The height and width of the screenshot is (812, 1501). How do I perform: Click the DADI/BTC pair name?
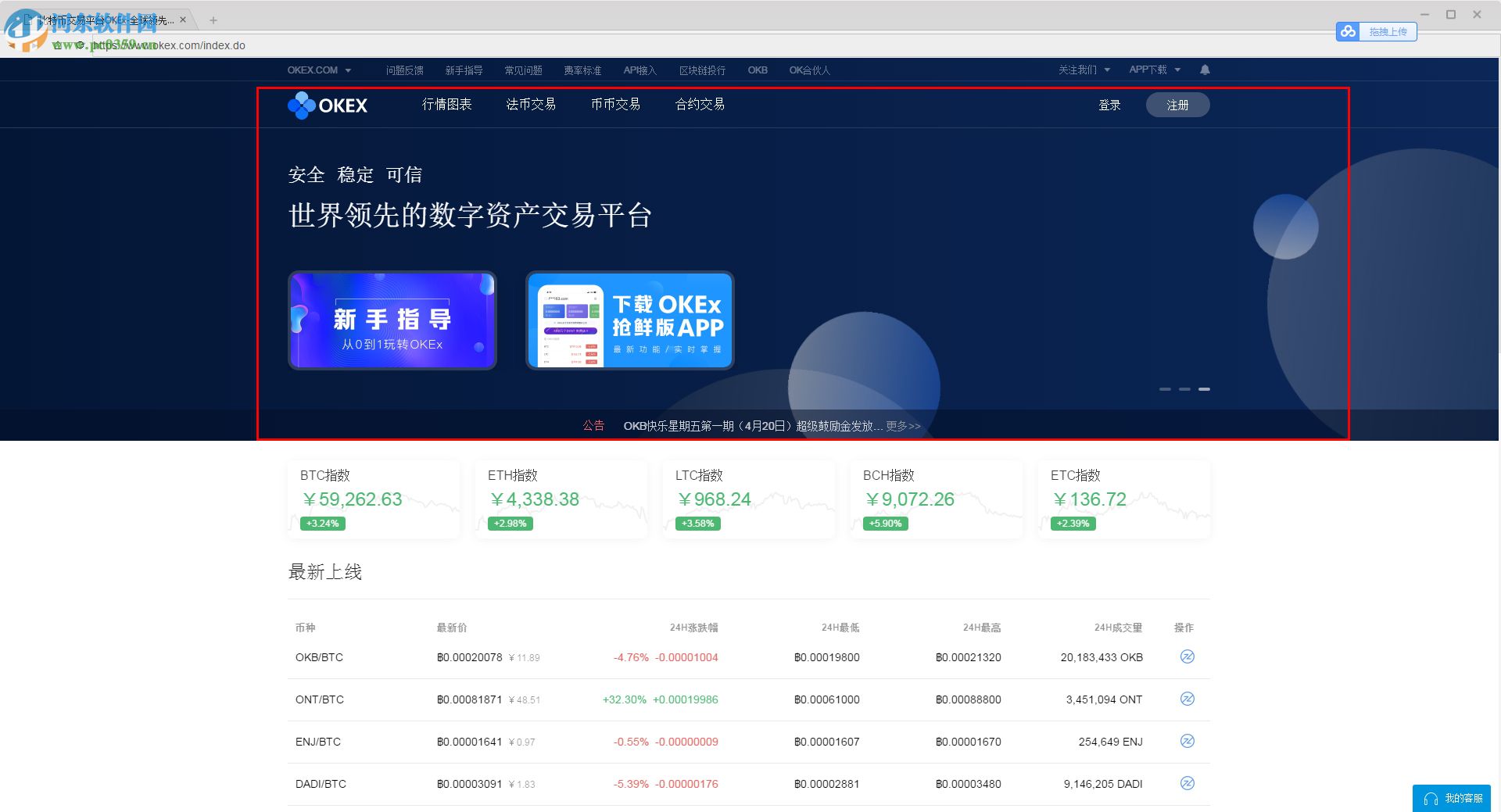(321, 784)
